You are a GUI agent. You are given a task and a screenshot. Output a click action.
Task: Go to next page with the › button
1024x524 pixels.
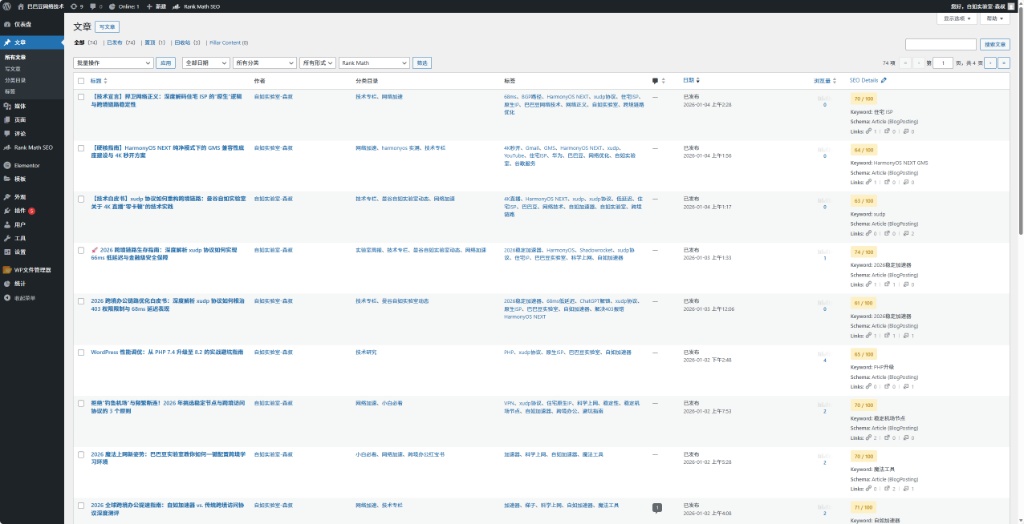click(991, 63)
